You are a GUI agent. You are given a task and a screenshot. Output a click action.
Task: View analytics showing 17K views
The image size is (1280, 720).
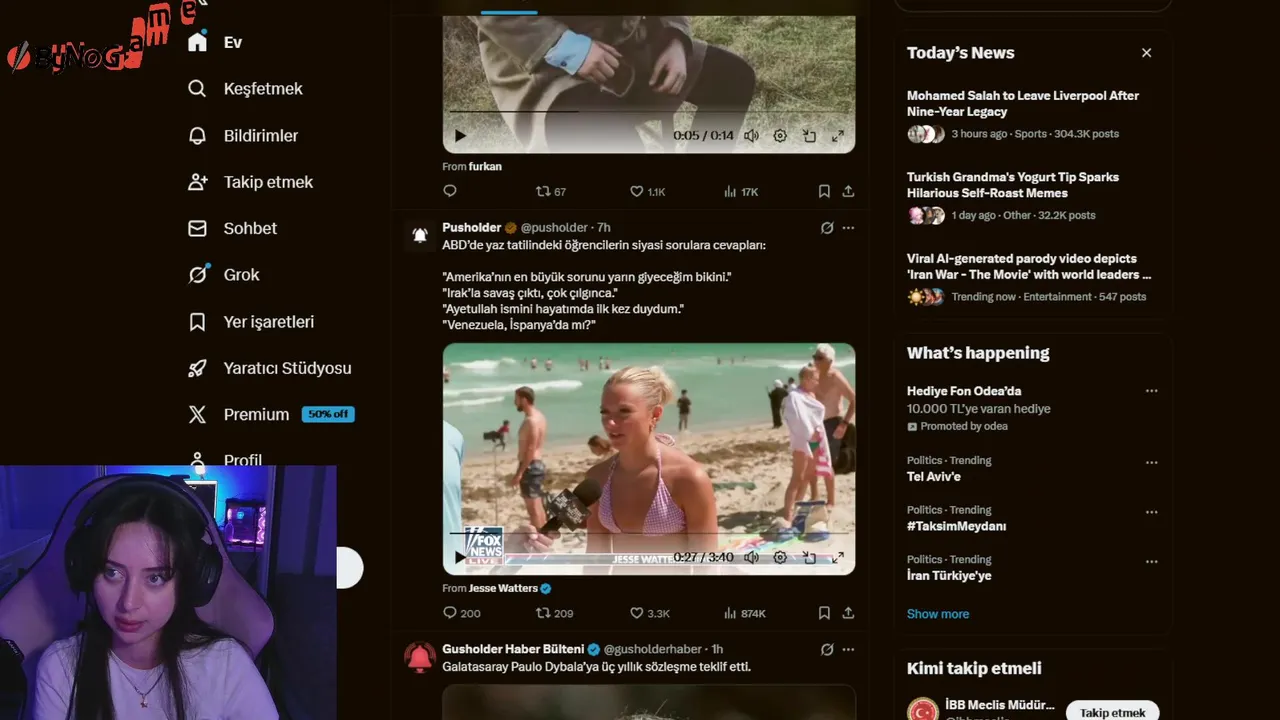pyautogui.click(x=741, y=191)
